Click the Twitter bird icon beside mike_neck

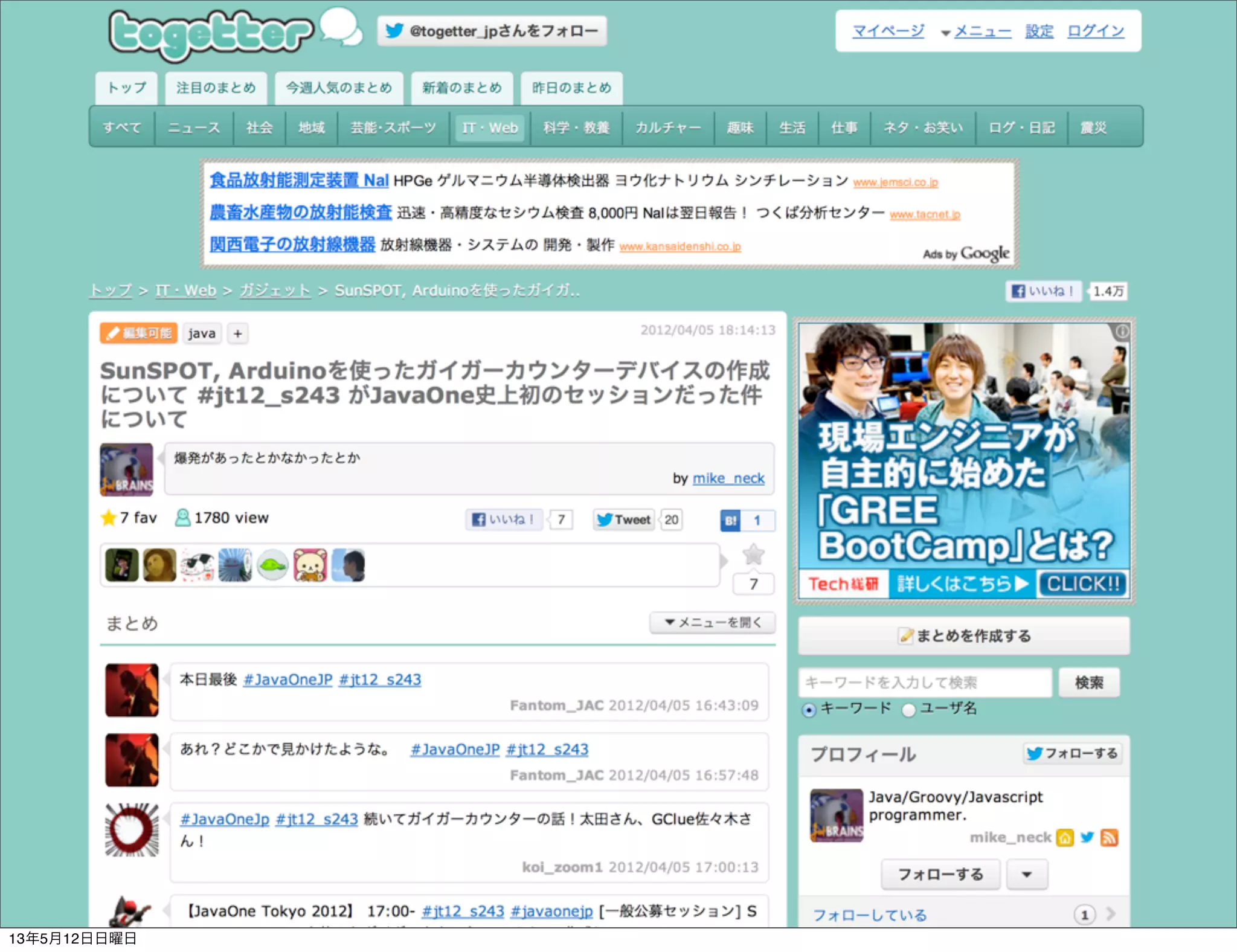point(1087,837)
